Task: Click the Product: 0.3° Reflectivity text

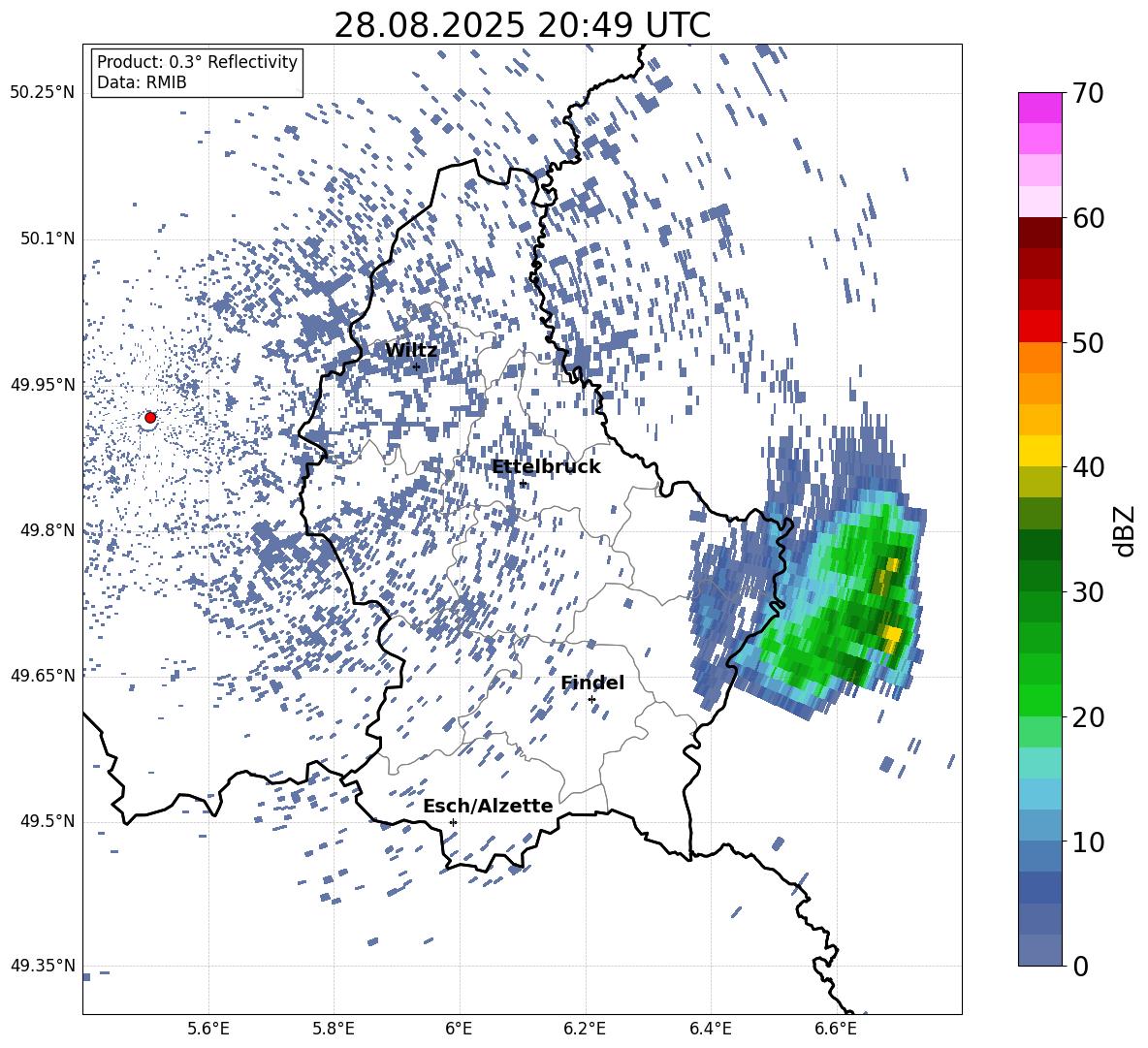Action: [x=197, y=62]
